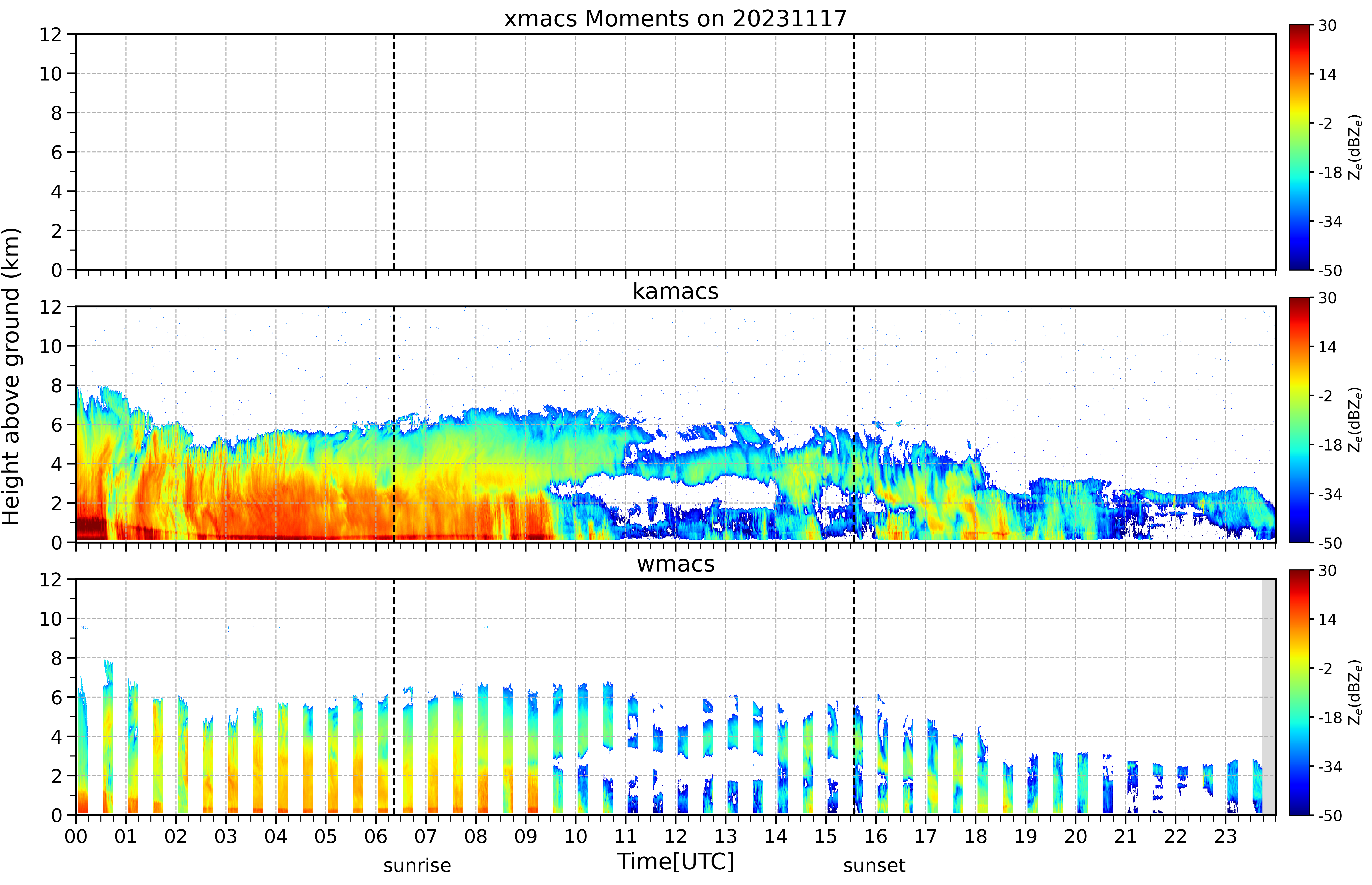Click the sunrise dashed line in xmacs panel

click(x=394, y=152)
